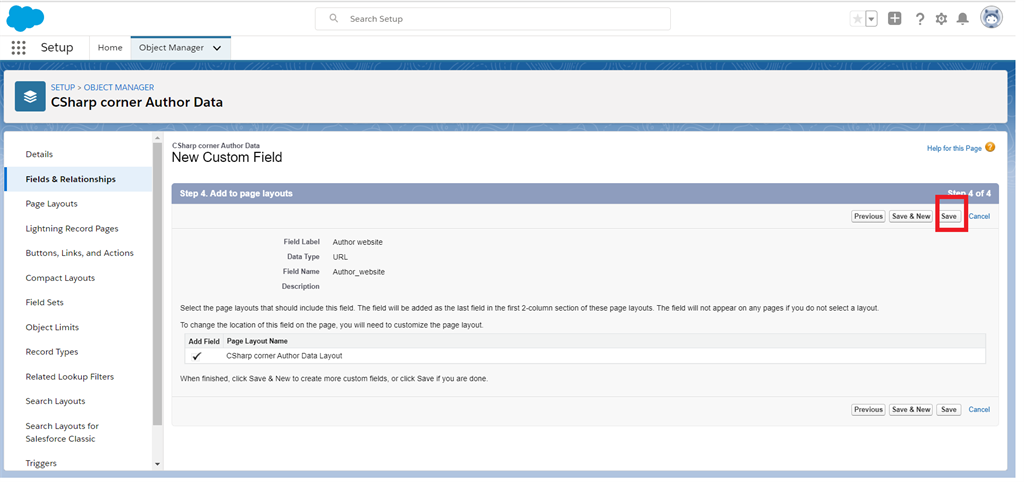Click the CSharp corner Author Data Layout name
Image resolution: width=1024 pixels, height=482 pixels.
tap(284, 356)
